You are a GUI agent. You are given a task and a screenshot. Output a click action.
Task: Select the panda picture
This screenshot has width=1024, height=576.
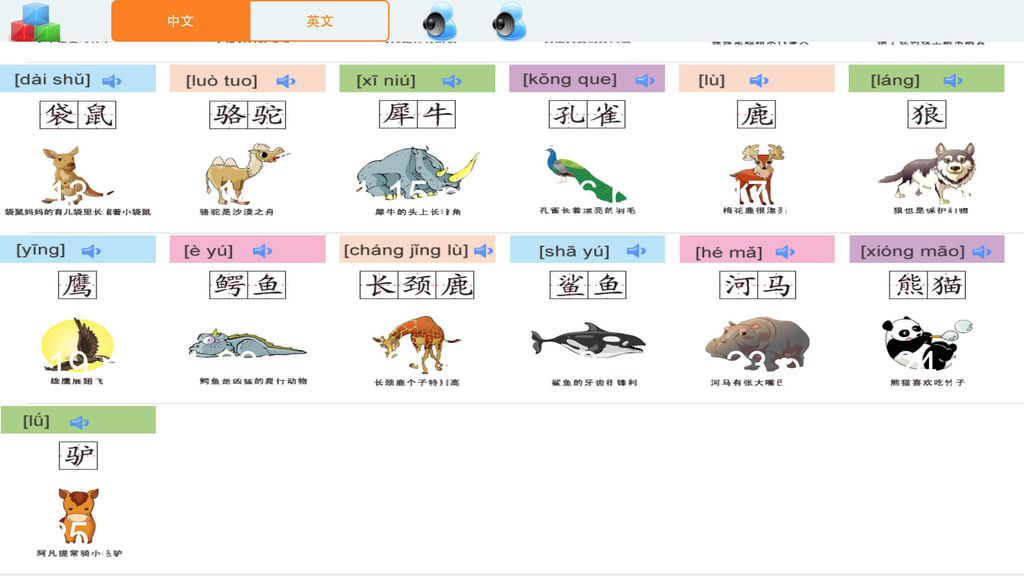click(x=927, y=344)
